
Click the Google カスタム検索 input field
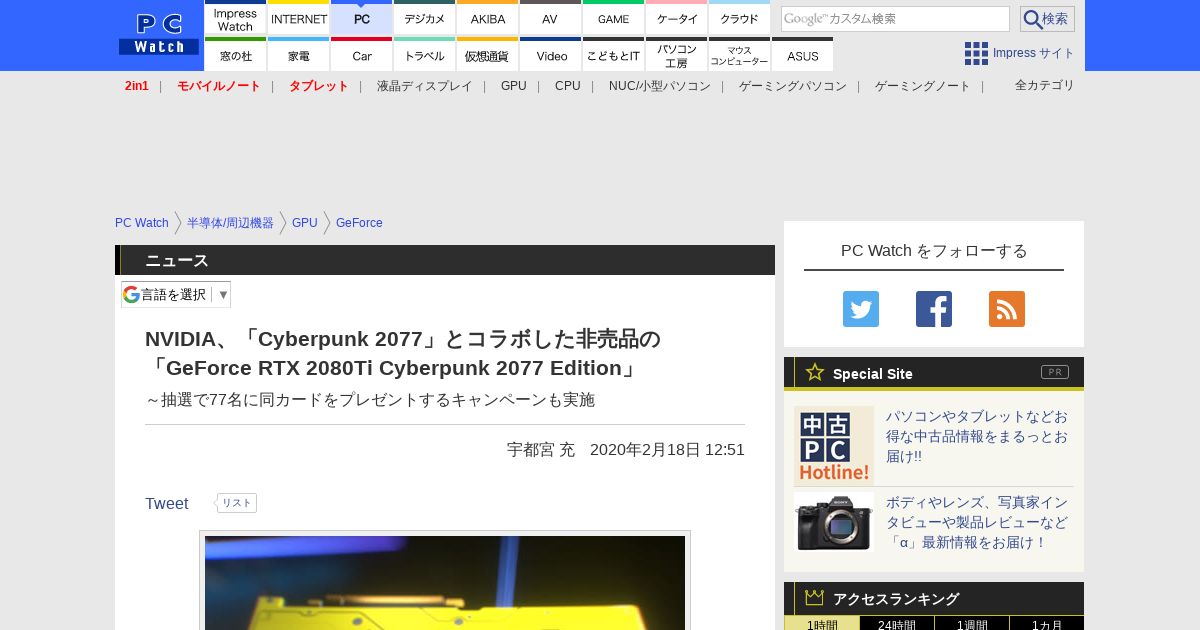(895, 19)
